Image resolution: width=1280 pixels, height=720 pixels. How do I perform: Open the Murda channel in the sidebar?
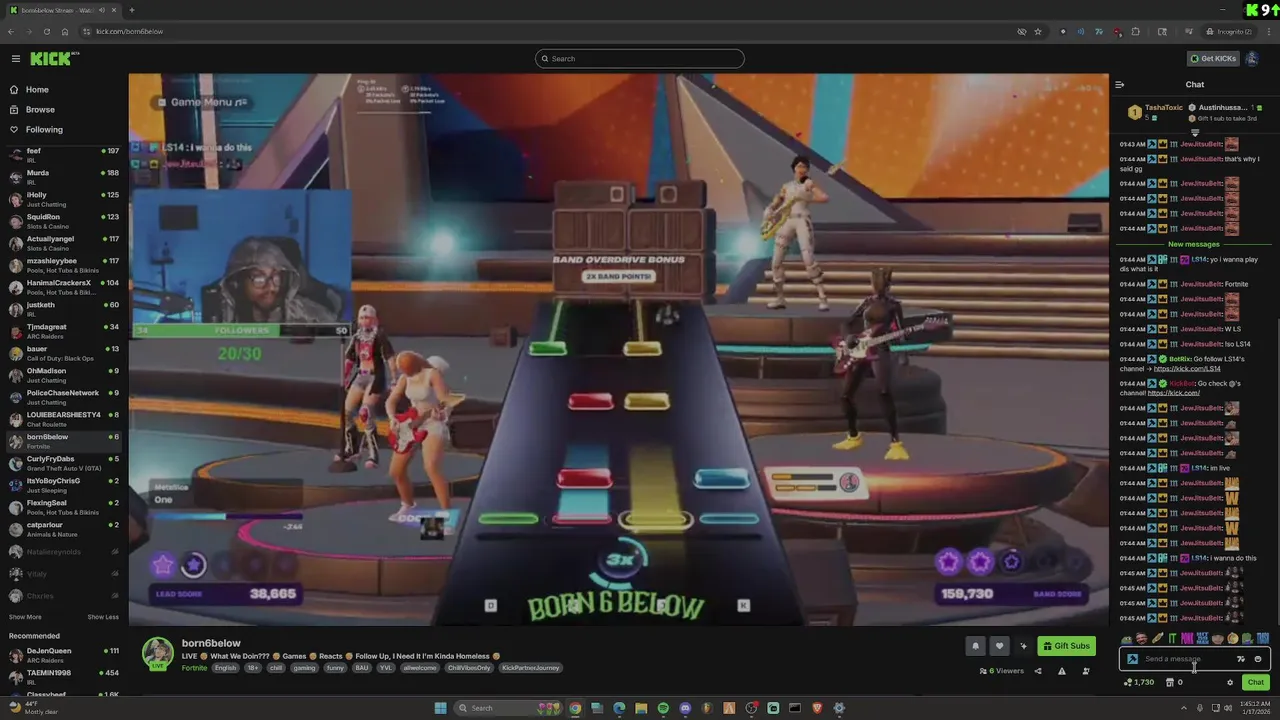(x=64, y=177)
